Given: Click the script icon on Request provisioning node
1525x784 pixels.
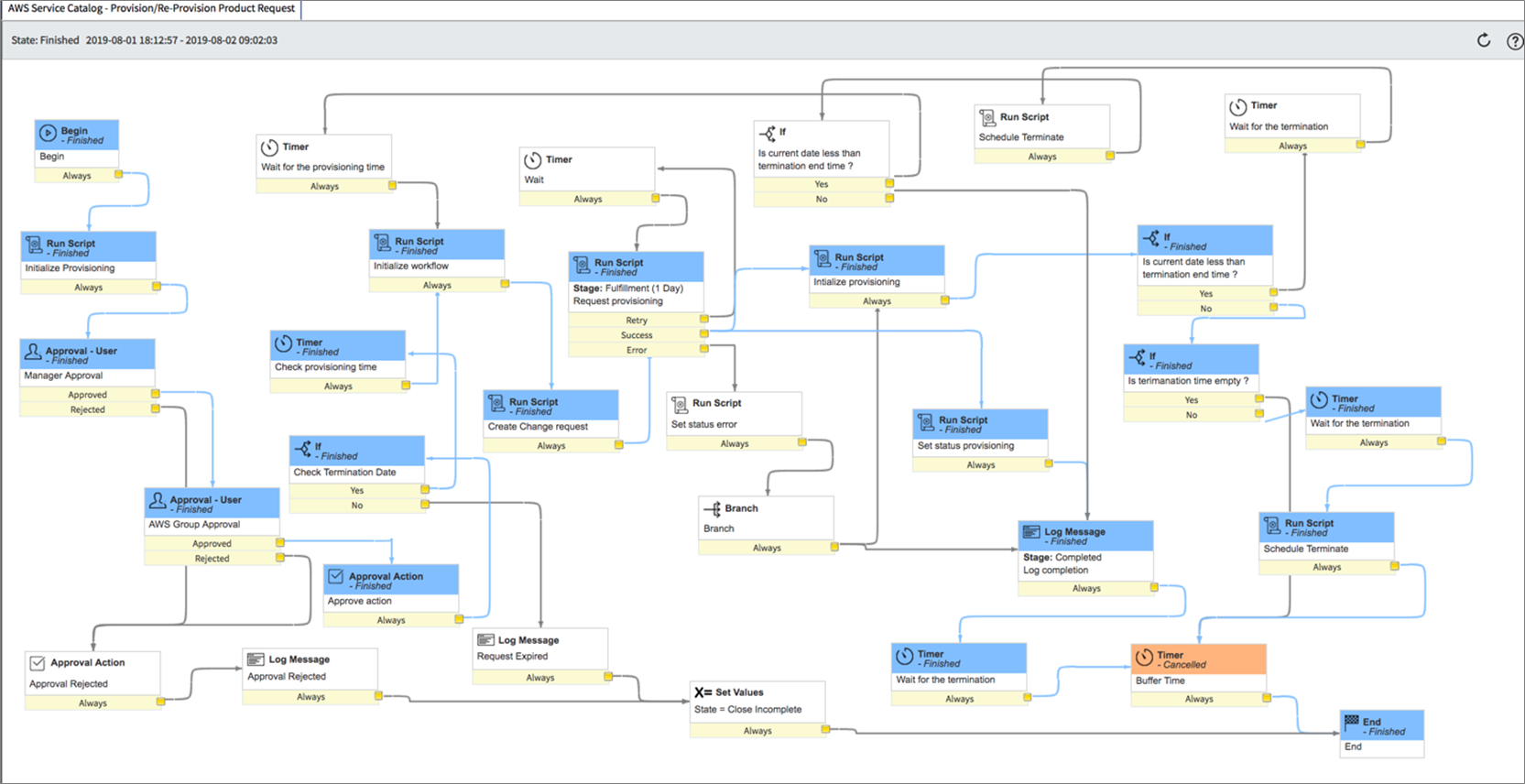Looking at the screenshot, I should point(582,266).
